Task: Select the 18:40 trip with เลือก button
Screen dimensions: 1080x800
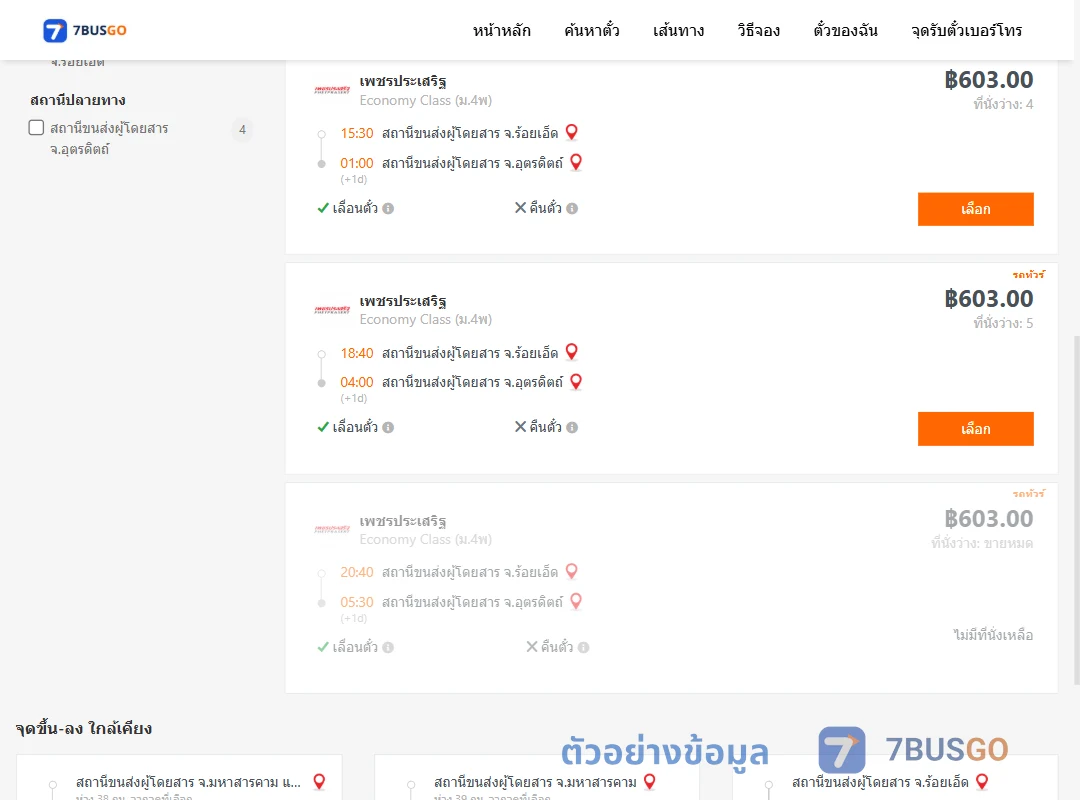Action: pyautogui.click(x=975, y=429)
